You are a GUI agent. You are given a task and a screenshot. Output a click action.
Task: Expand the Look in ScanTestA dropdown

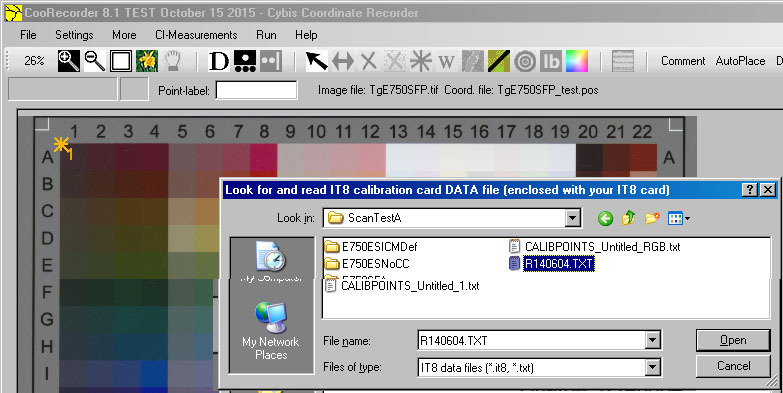click(x=572, y=218)
